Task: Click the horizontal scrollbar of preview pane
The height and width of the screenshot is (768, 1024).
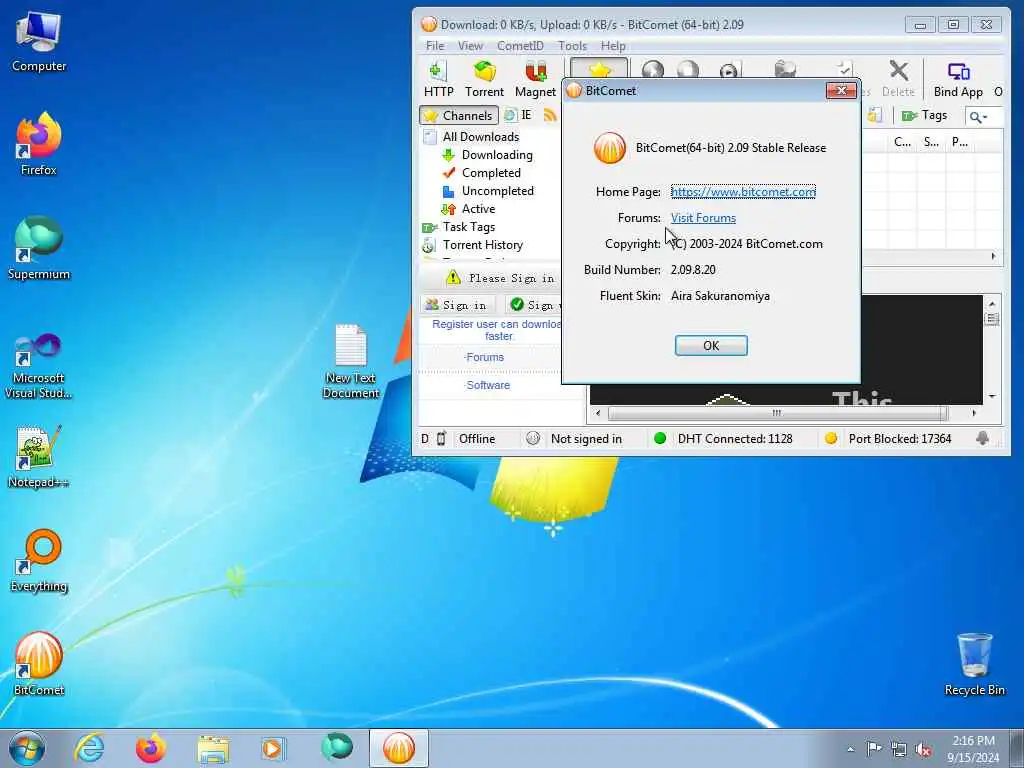Action: point(776,413)
